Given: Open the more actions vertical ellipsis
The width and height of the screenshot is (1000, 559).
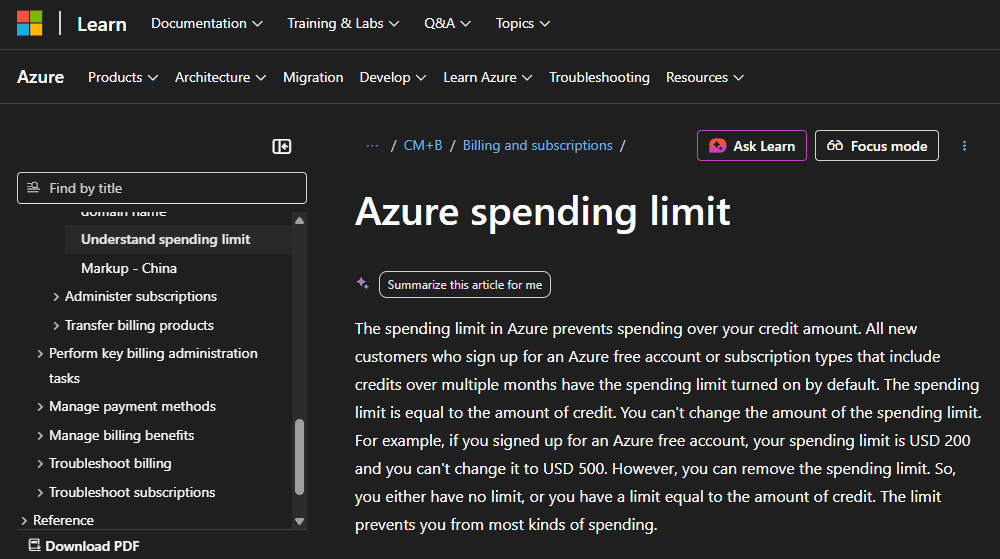Looking at the screenshot, I should point(964,146).
